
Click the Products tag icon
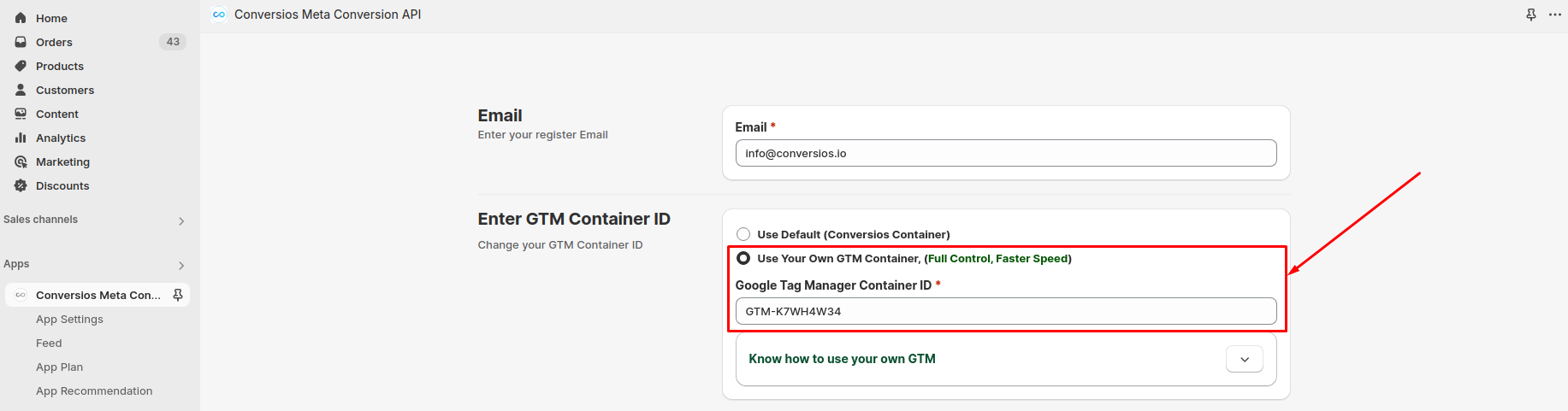[x=21, y=66]
